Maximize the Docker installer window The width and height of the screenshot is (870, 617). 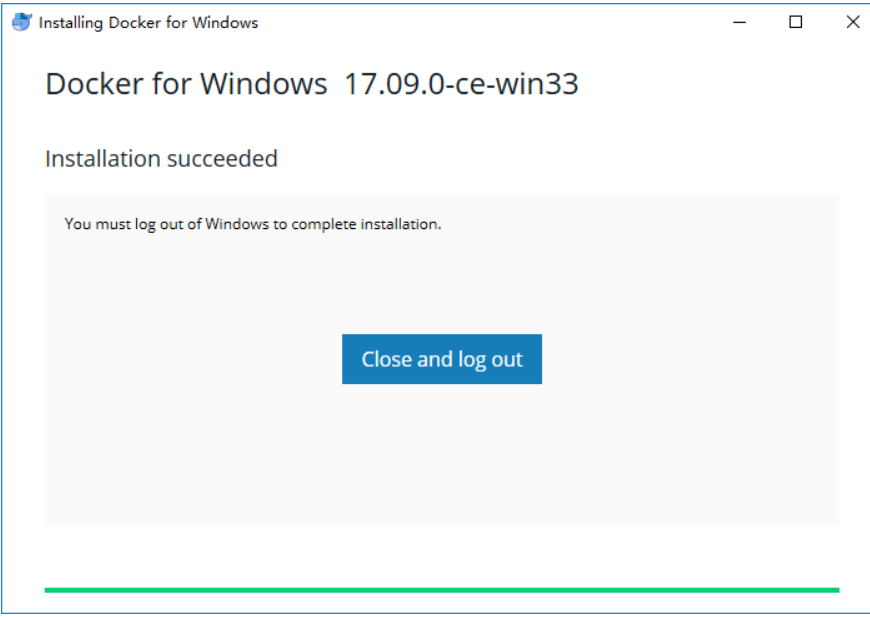(x=796, y=22)
